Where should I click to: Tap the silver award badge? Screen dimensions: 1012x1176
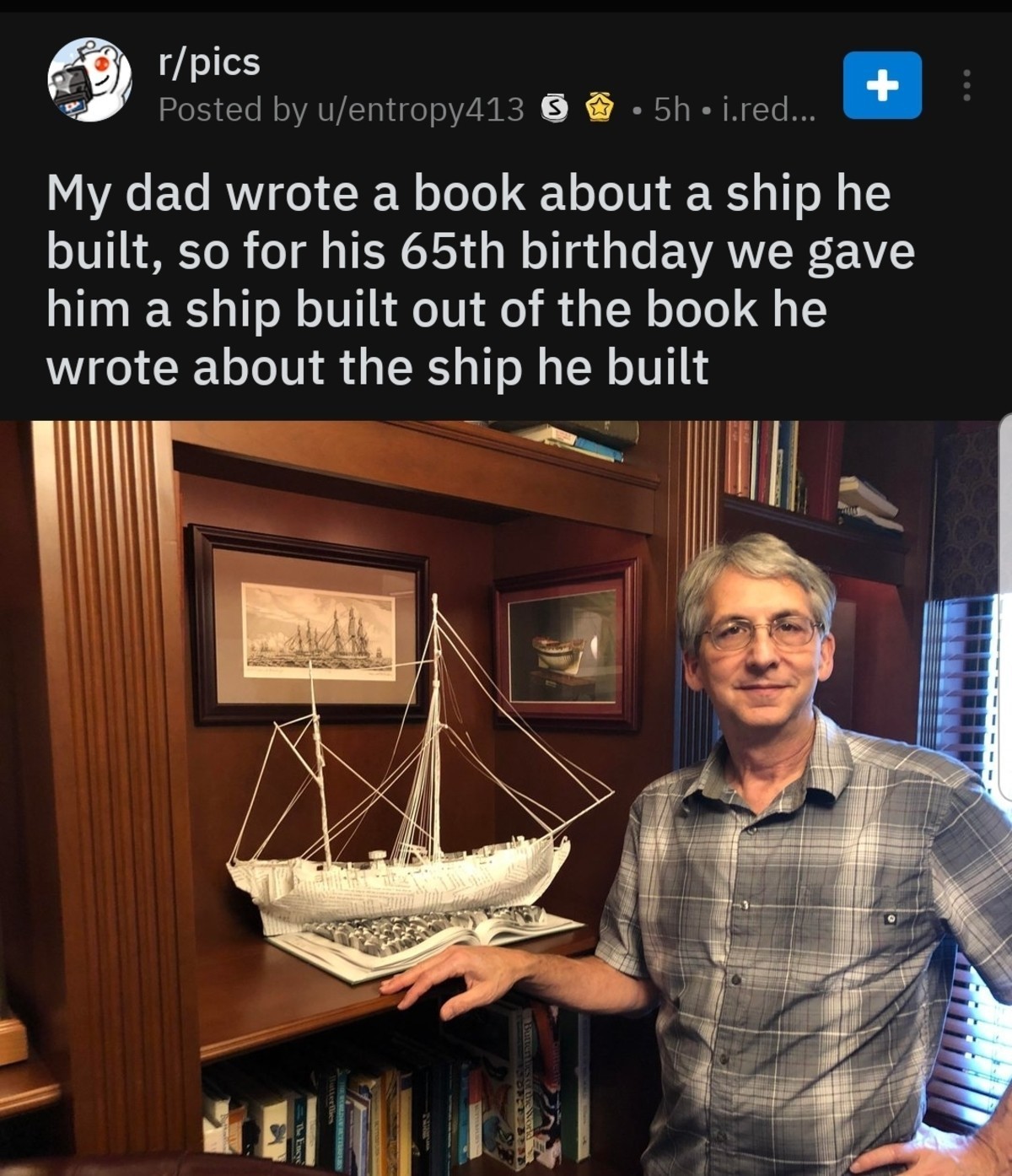coord(552,108)
